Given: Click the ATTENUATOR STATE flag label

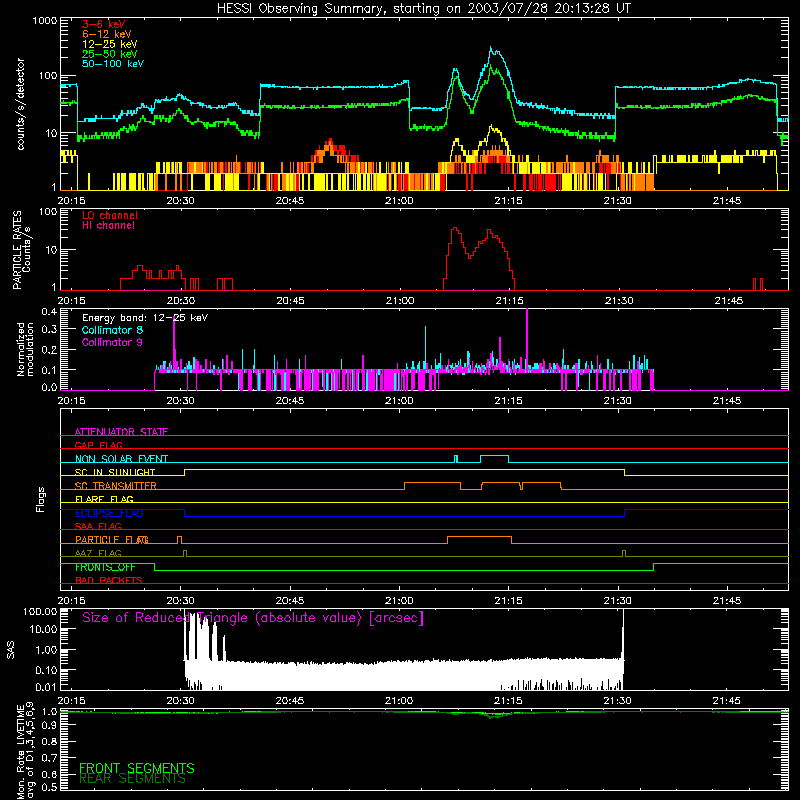Looking at the screenshot, I should (x=121, y=432).
